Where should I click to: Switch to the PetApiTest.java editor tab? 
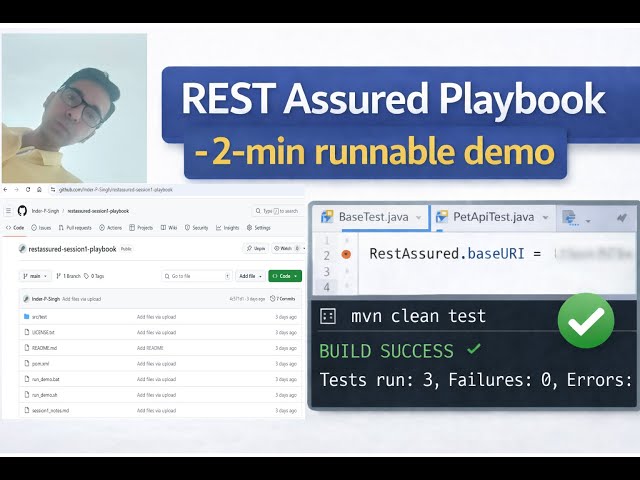click(x=493, y=217)
